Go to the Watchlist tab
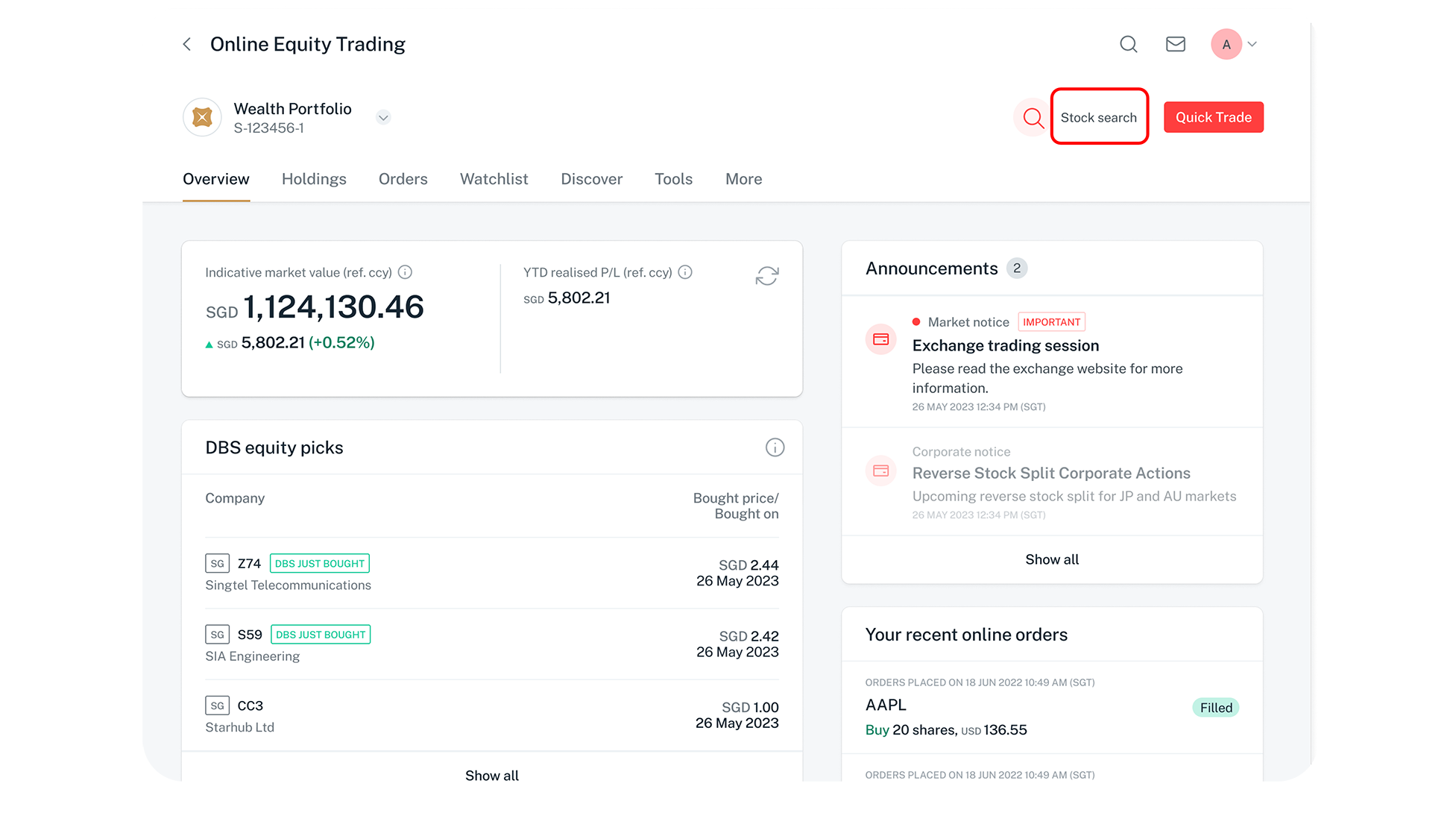Screen dimensions: 1456x839 pyautogui.click(x=494, y=179)
